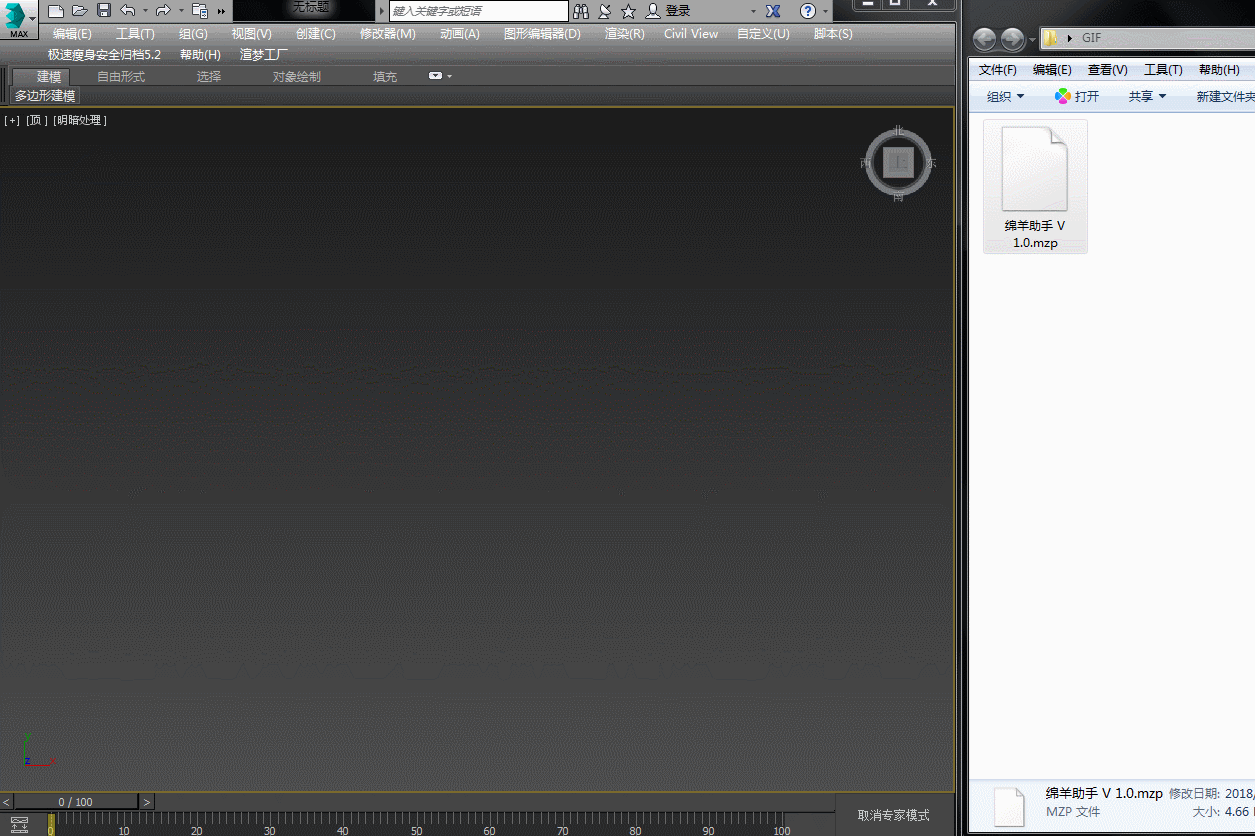Select the 绵羊助手 V 1.0.mzp file thumbnail

coord(1035,187)
